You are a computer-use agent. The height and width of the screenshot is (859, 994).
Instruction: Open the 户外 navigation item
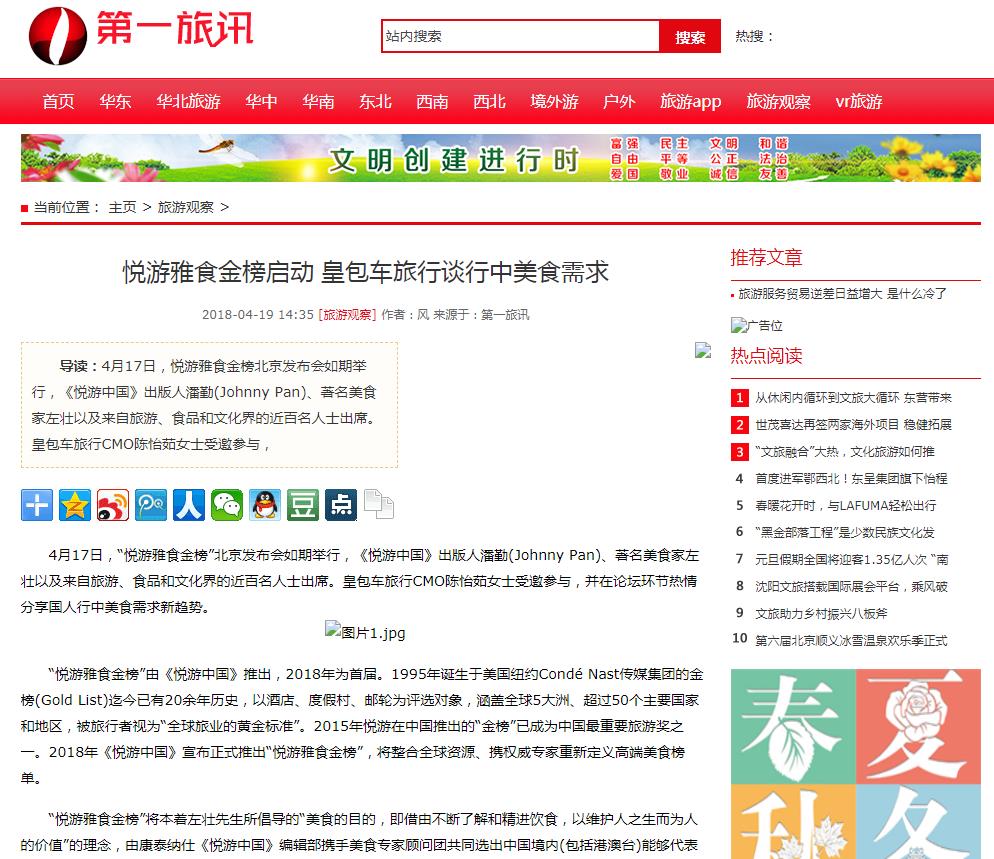(x=619, y=101)
